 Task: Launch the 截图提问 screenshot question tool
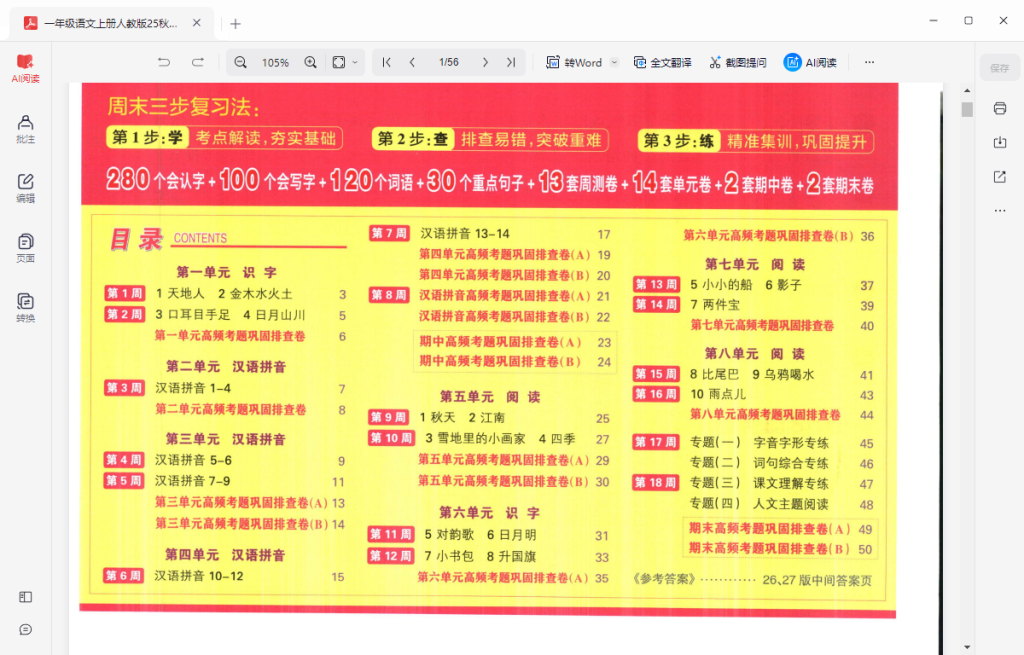tap(742, 61)
